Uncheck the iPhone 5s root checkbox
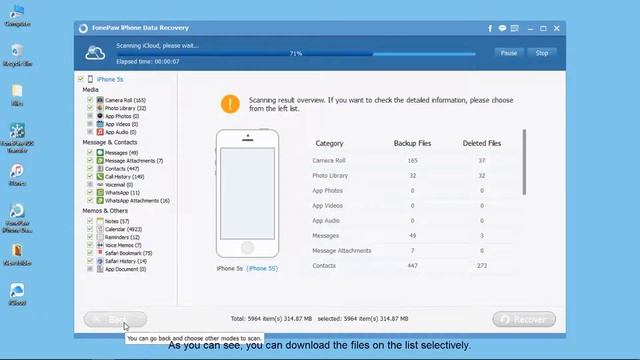This screenshot has height=360, width=640. [x=80, y=79]
